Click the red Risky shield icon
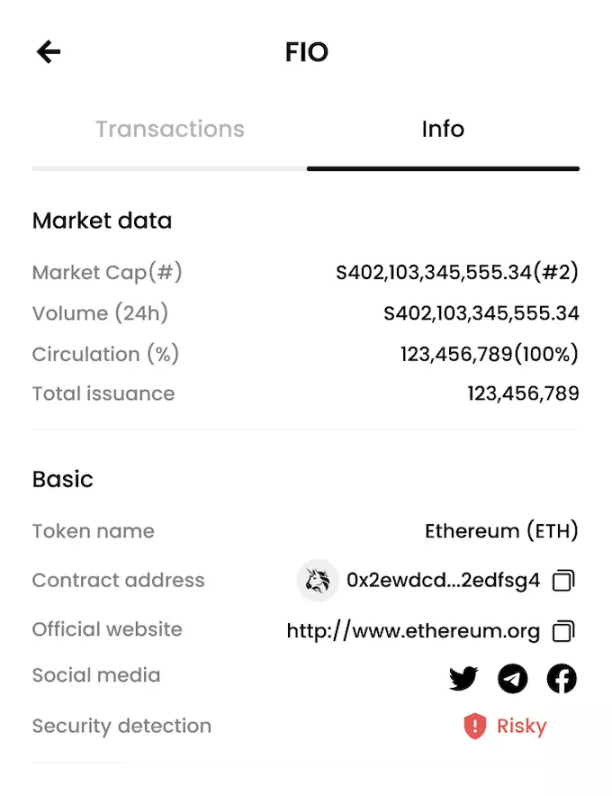This screenshot has width=612, height=796. (474, 726)
